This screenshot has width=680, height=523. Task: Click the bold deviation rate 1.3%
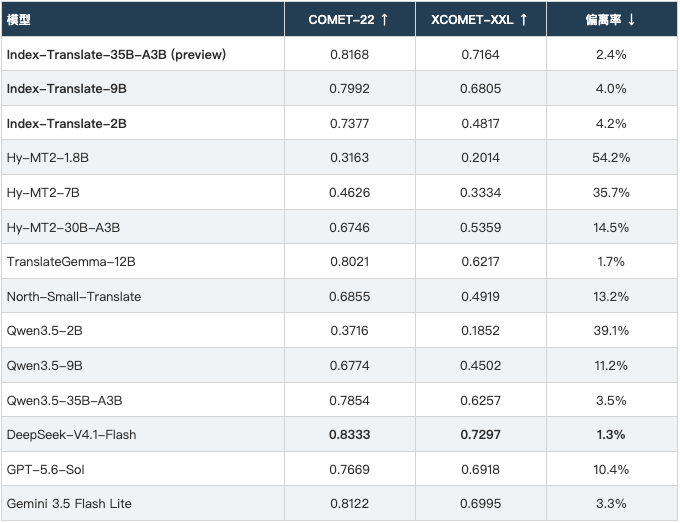[x=611, y=435]
